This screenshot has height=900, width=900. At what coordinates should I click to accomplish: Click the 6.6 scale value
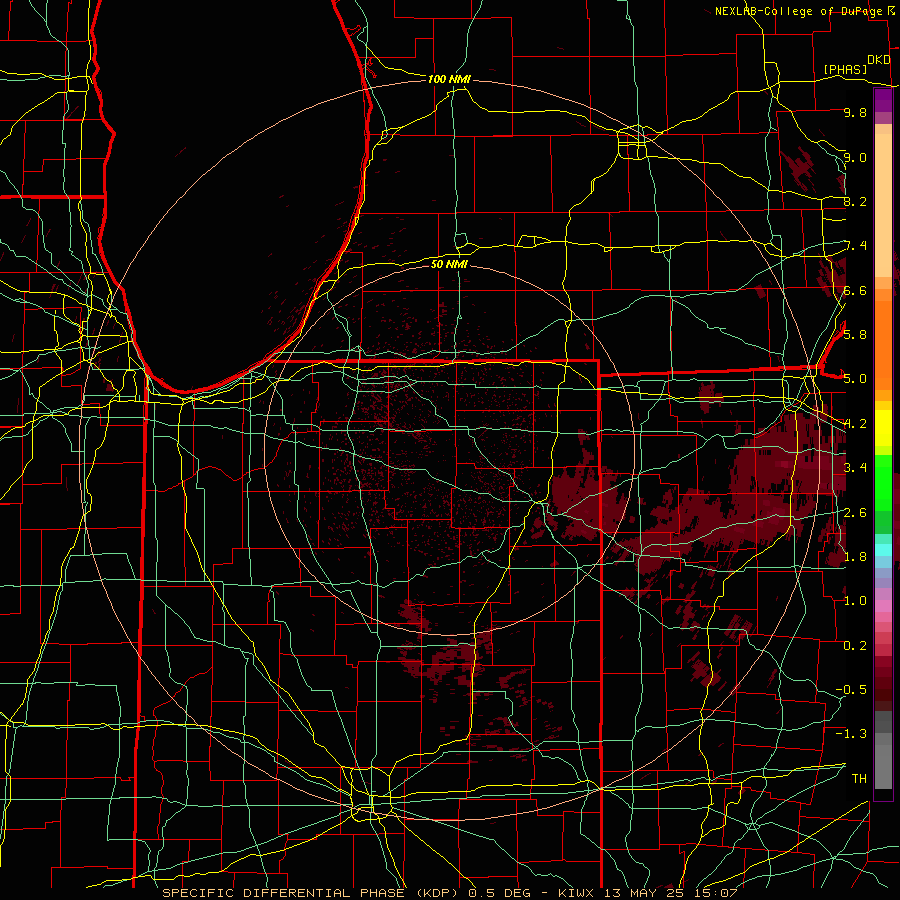(855, 290)
